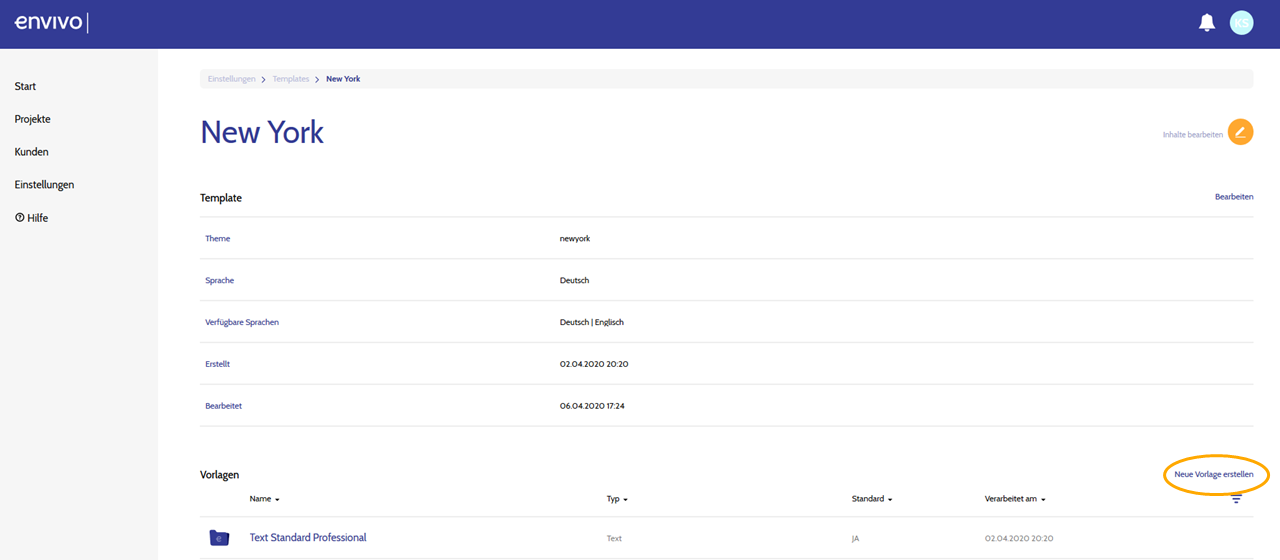Go to Start in the sidebar
Image resolution: width=1280 pixels, height=560 pixels.
(x=25, y=87)
